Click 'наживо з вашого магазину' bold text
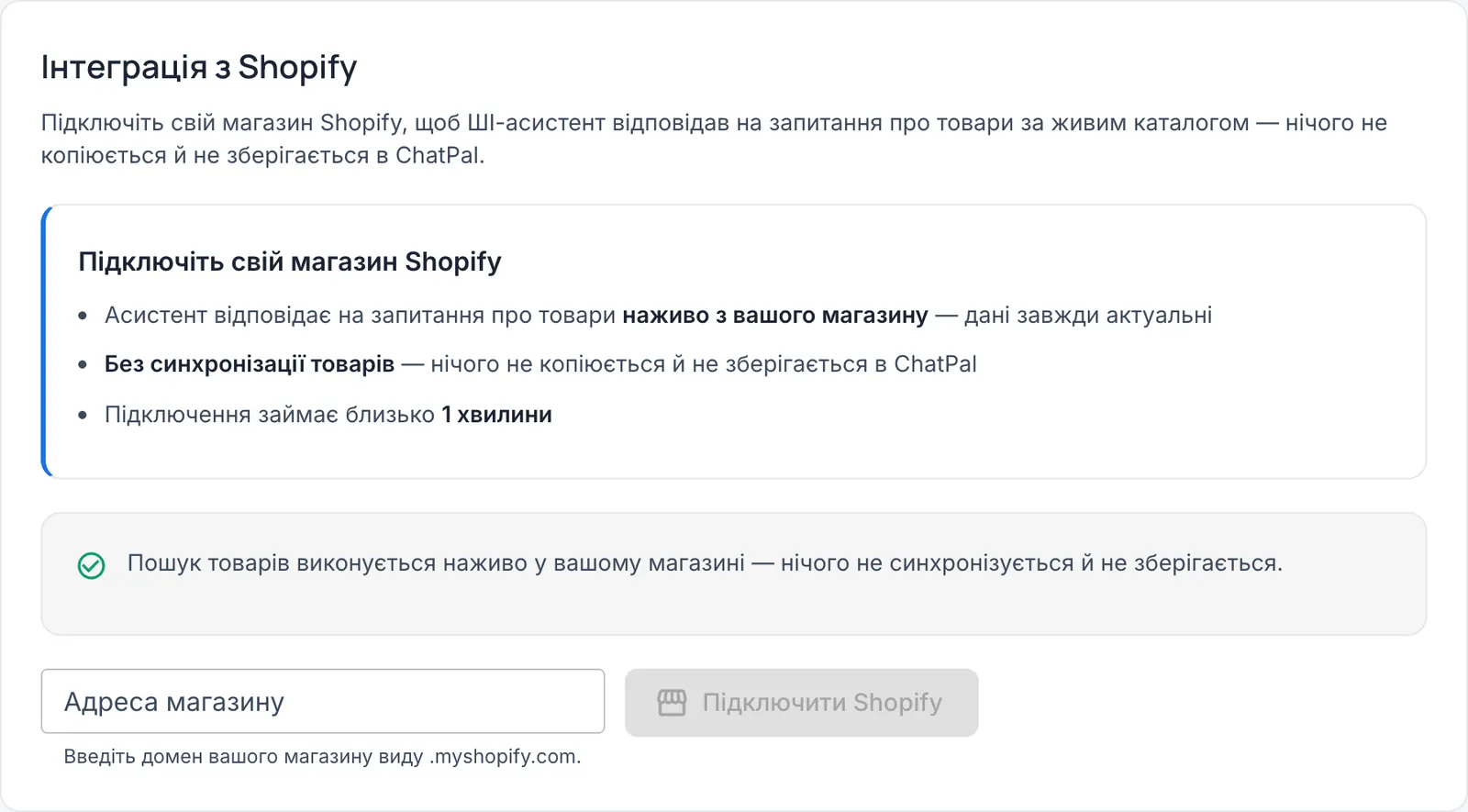The height and width of the screenshot is (812, 1468). 775,316
